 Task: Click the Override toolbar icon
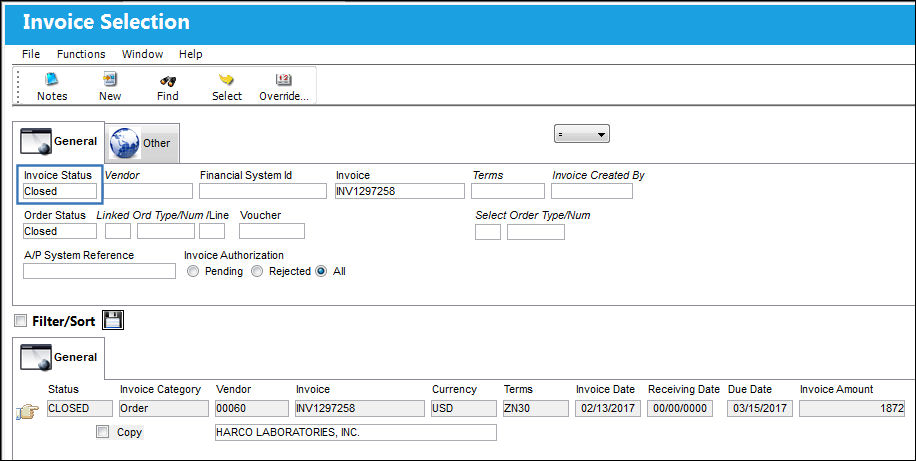click(x=283, y=79)
